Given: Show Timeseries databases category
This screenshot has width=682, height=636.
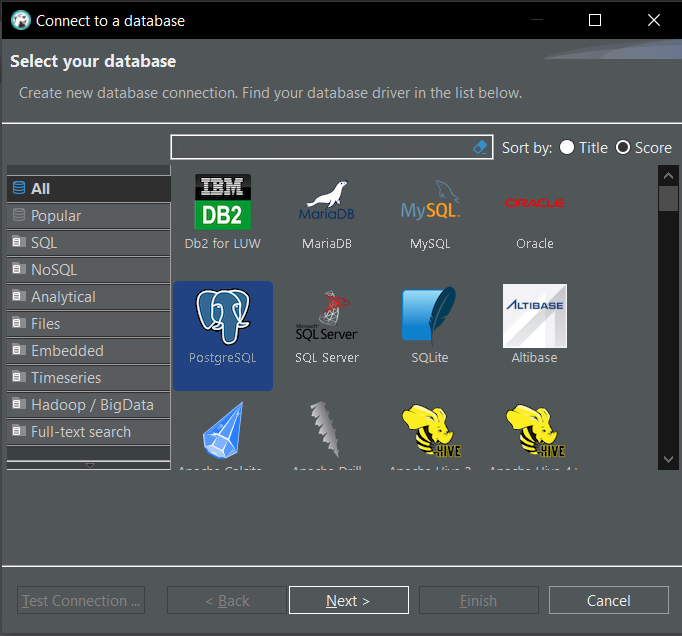Looking at the screenshot, I should (89, 377).
